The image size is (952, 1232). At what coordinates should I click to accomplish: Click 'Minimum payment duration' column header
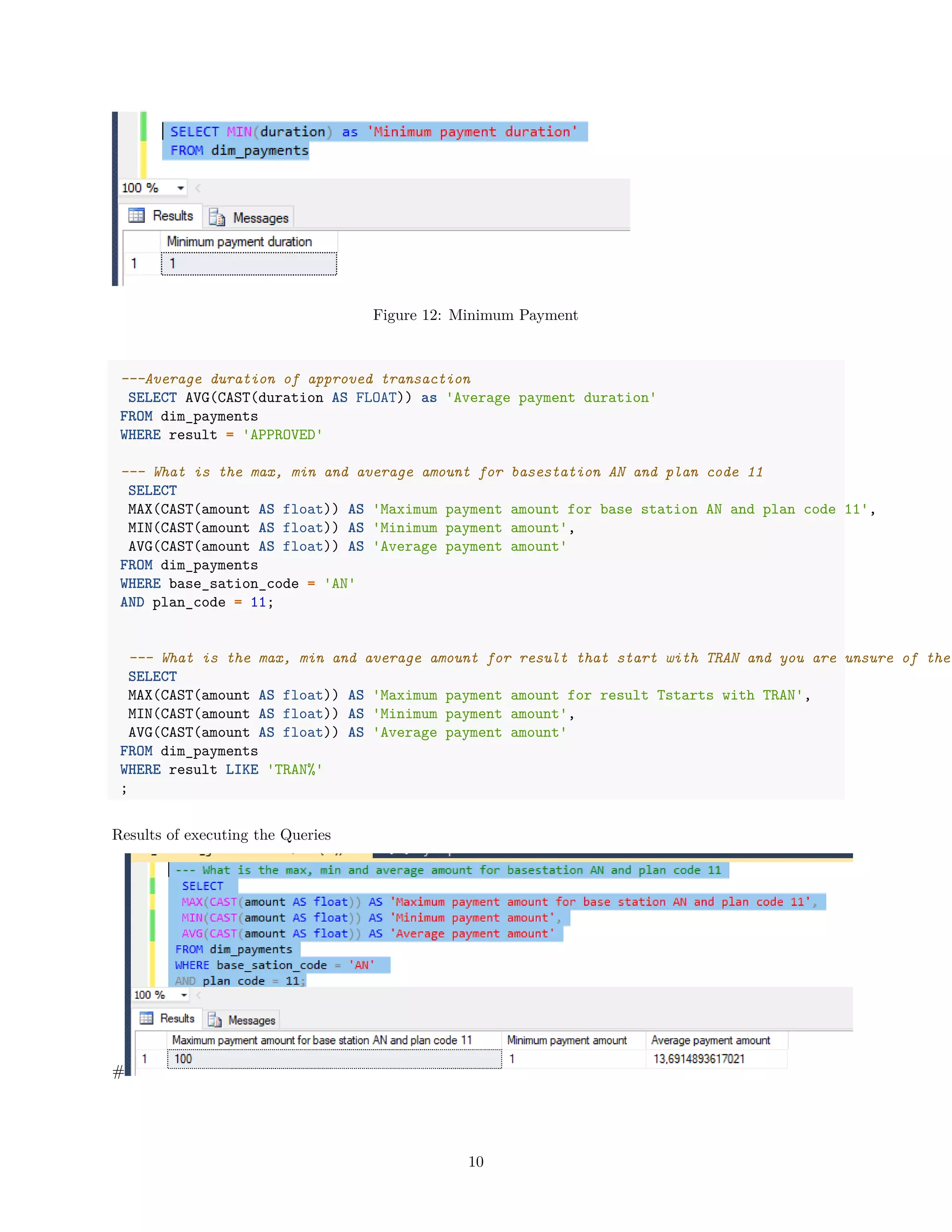click(x=239, y=241)
